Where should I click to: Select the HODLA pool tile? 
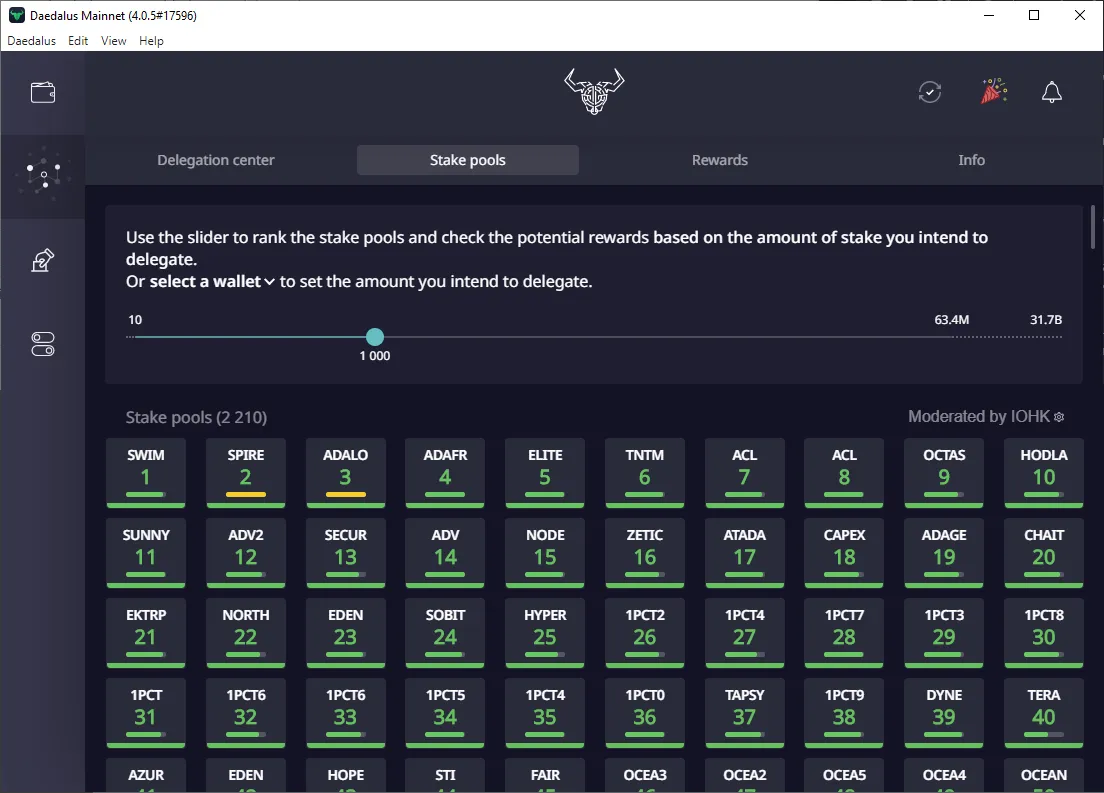click(x=1044, y=473)
